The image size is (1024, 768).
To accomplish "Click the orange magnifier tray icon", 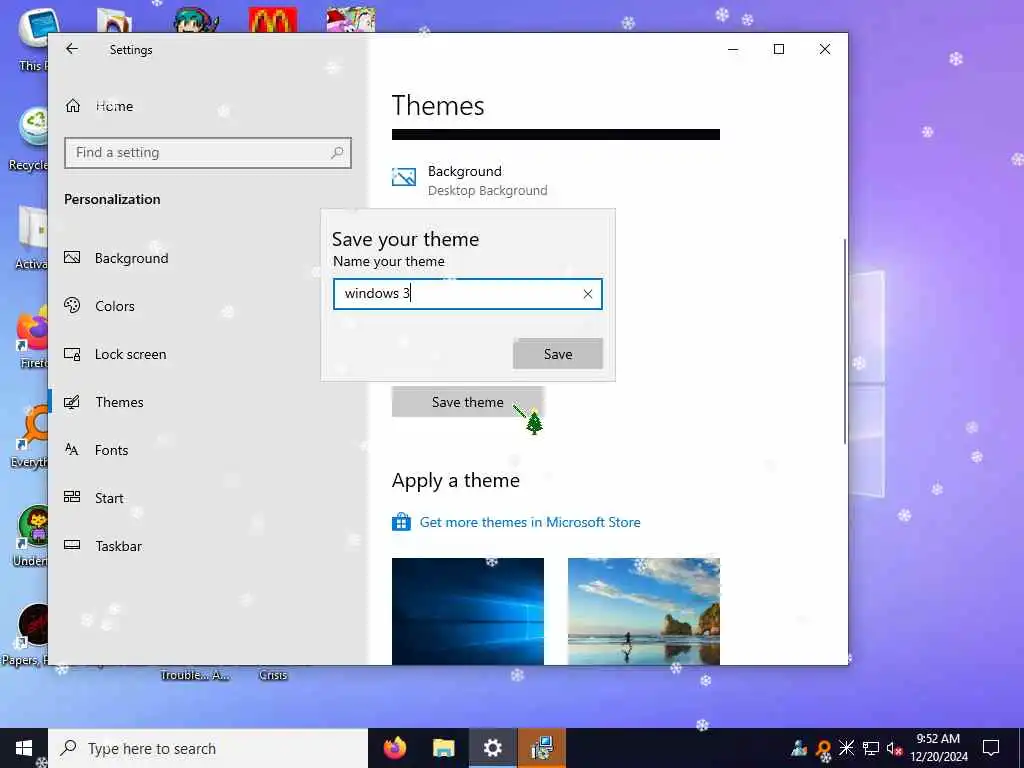I will pos(823,748).
